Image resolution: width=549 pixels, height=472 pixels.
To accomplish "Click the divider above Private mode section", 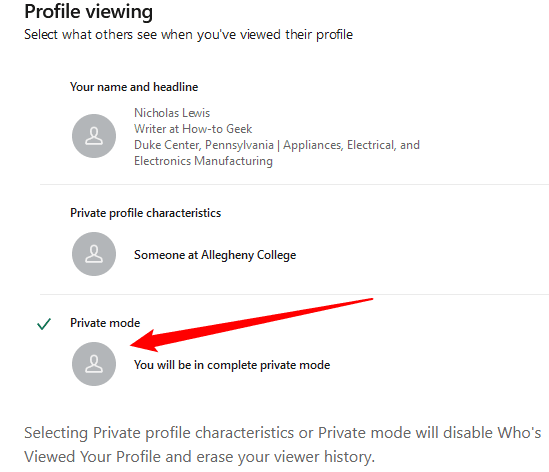I will pos(294,294).
